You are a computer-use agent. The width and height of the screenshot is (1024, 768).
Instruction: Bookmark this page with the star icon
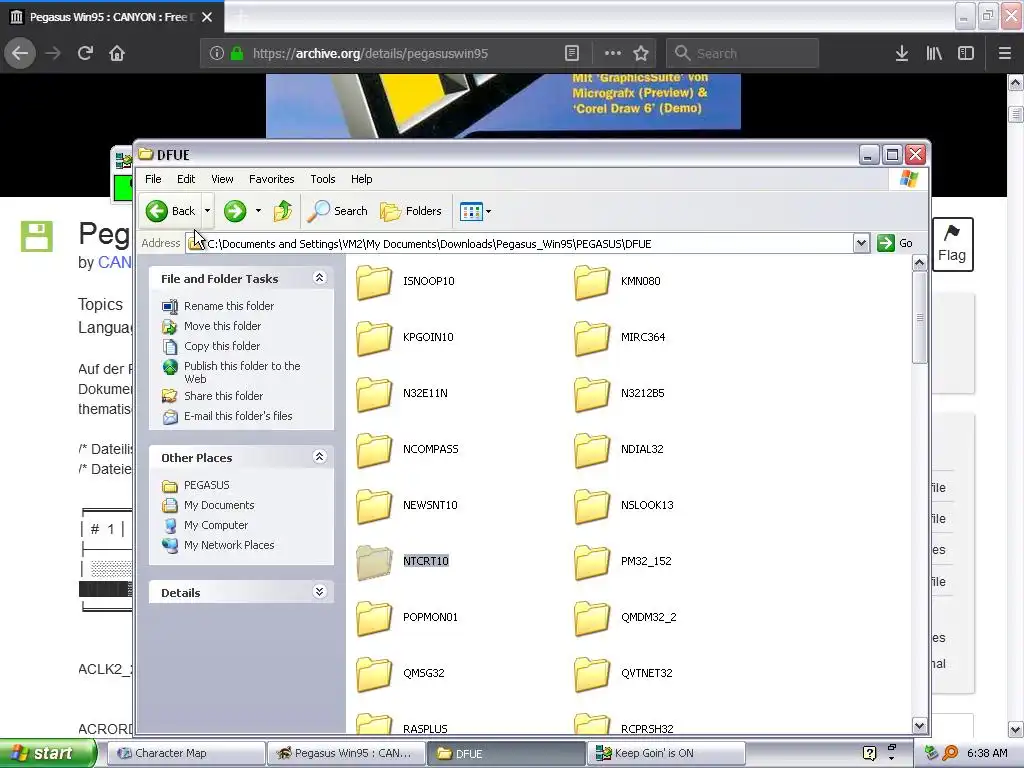coord(641,53)
